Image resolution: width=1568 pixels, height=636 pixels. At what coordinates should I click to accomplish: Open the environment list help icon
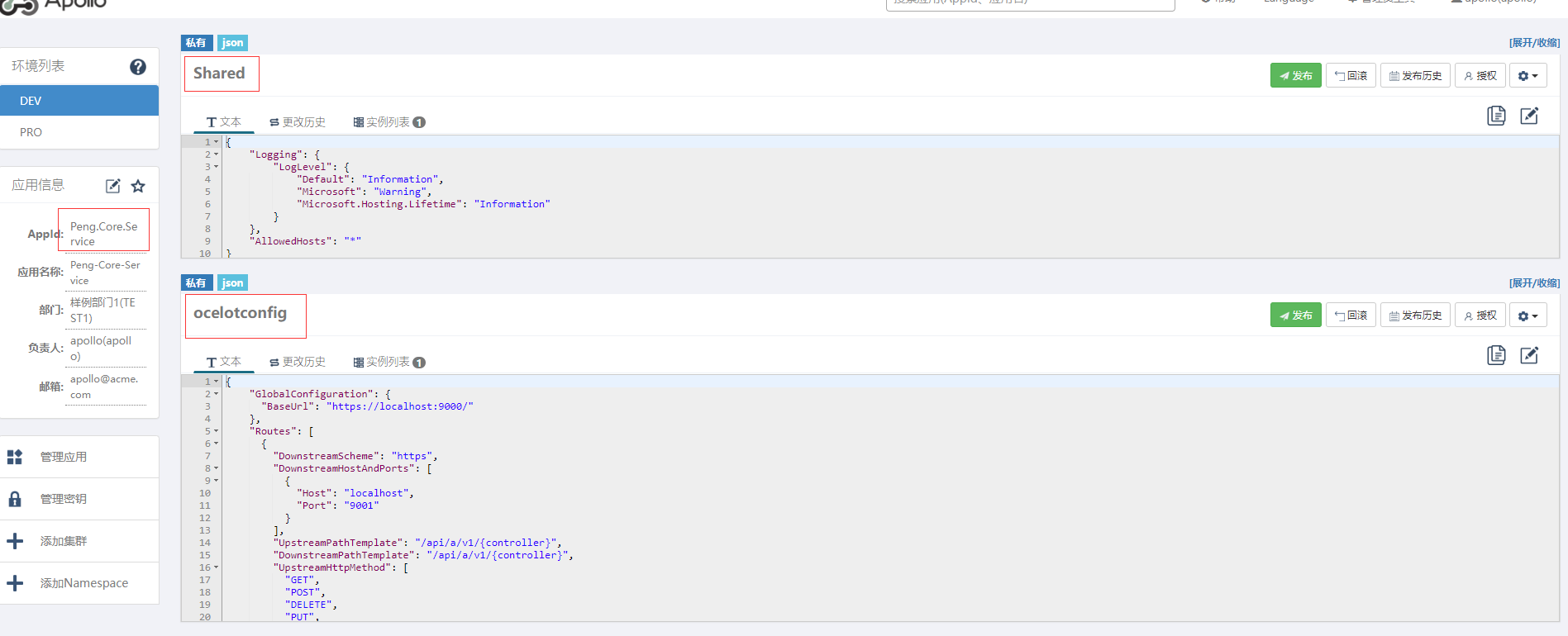(138, 67)
